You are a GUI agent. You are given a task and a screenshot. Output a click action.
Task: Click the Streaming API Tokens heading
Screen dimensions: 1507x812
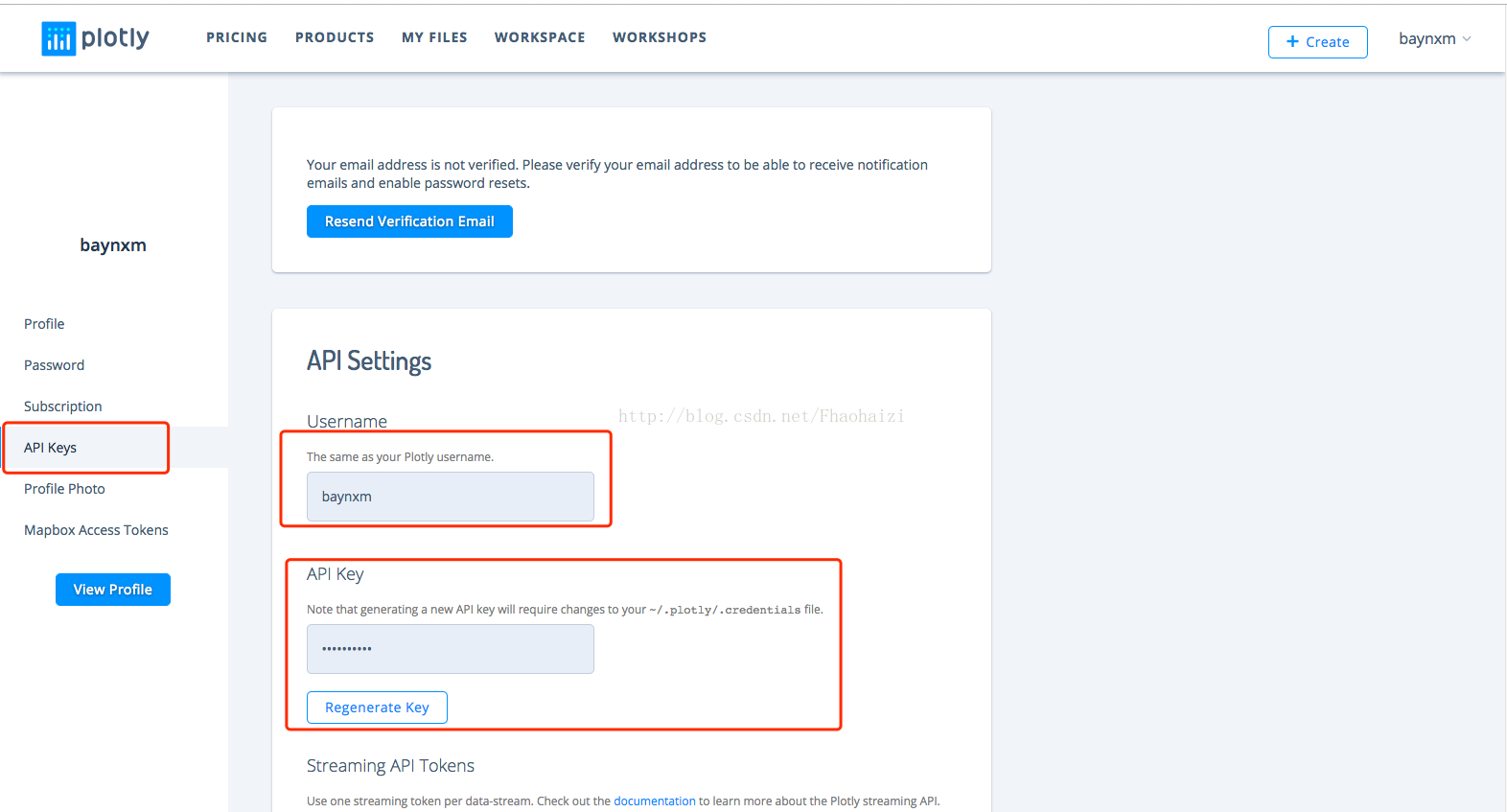[390, 766]
